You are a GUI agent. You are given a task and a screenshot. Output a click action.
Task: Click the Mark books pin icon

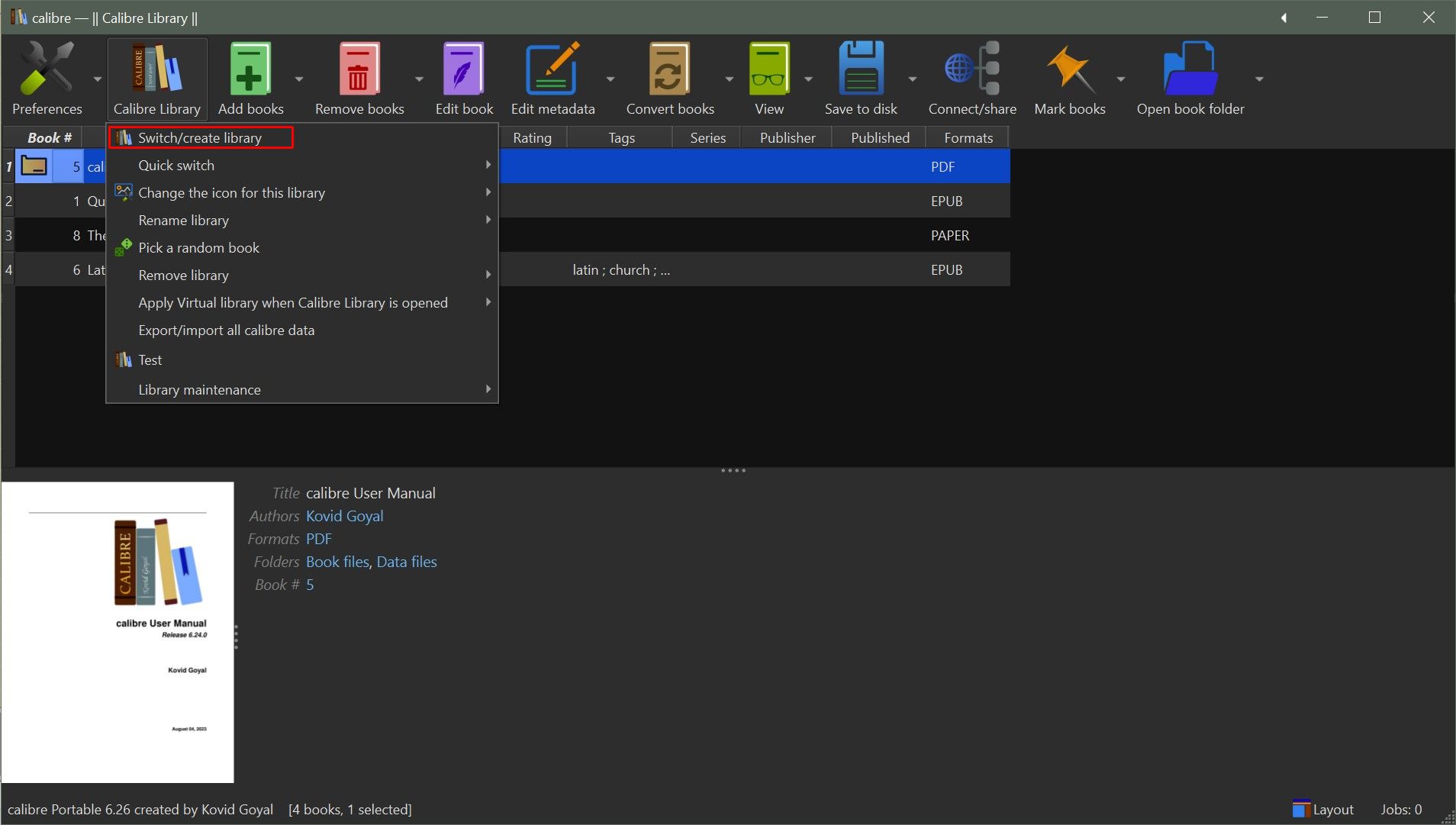click(x=1070, y=69)
